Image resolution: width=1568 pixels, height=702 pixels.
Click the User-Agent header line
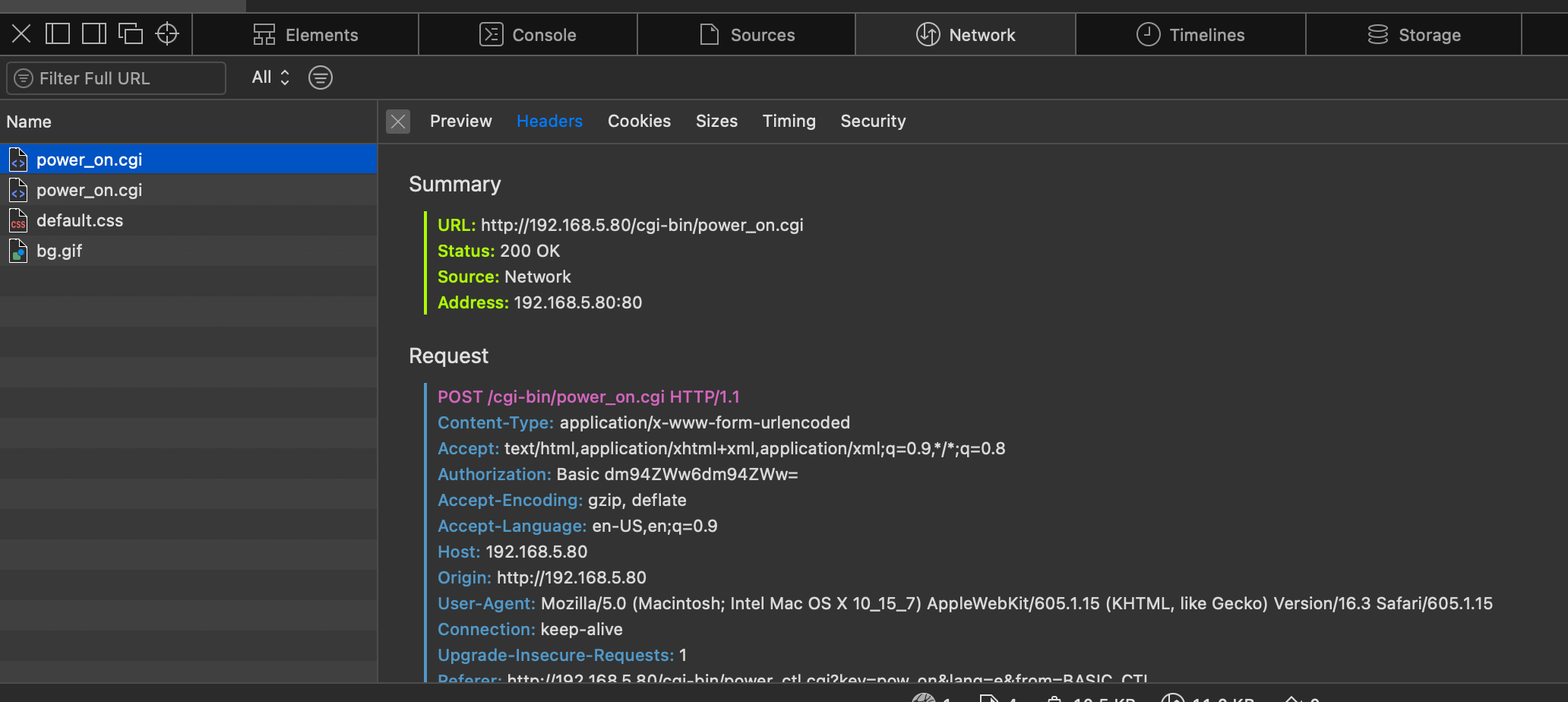click(x=965, y=603)
